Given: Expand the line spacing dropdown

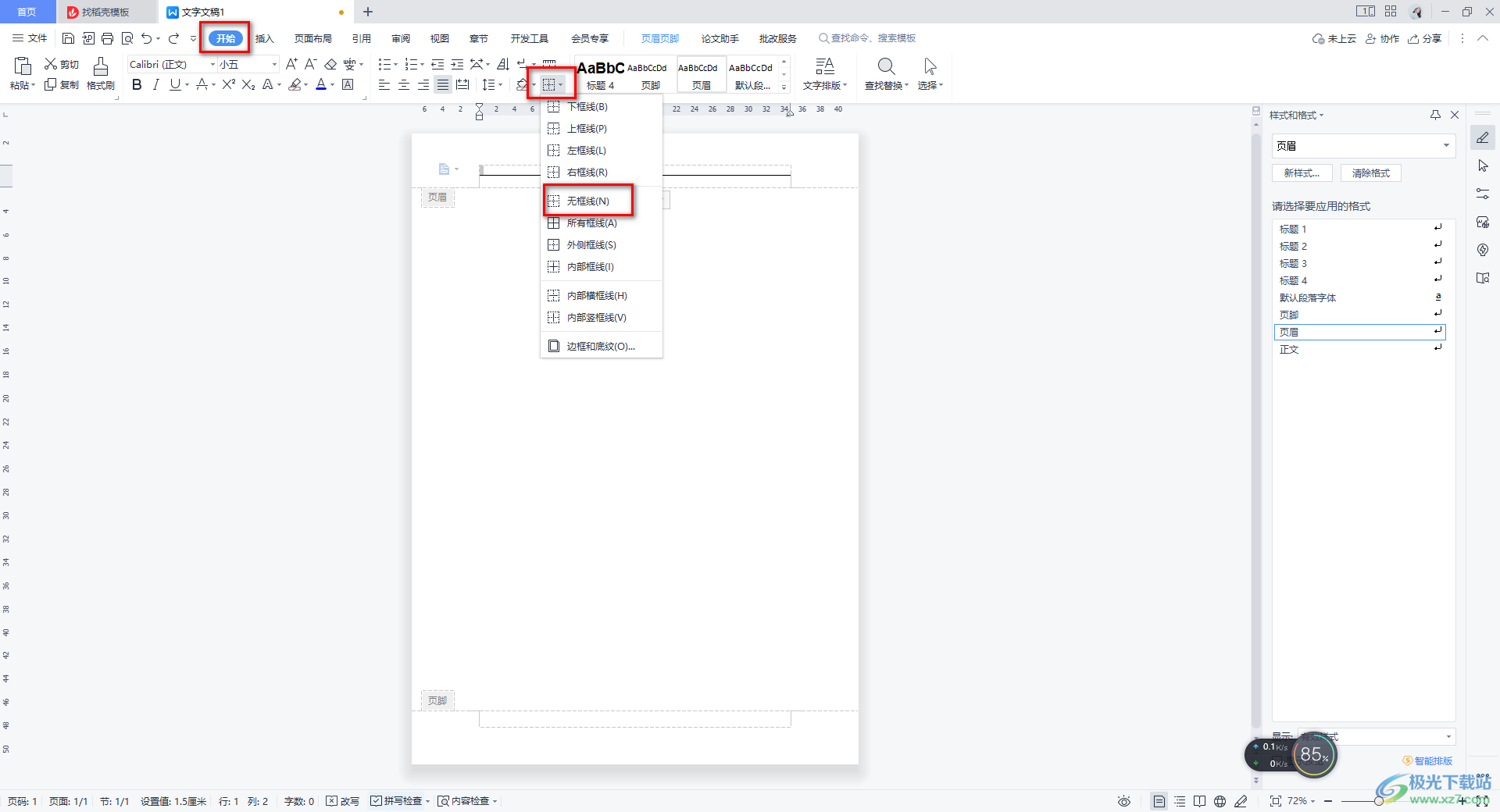Looking at the screenshot, I should point(501,84).
